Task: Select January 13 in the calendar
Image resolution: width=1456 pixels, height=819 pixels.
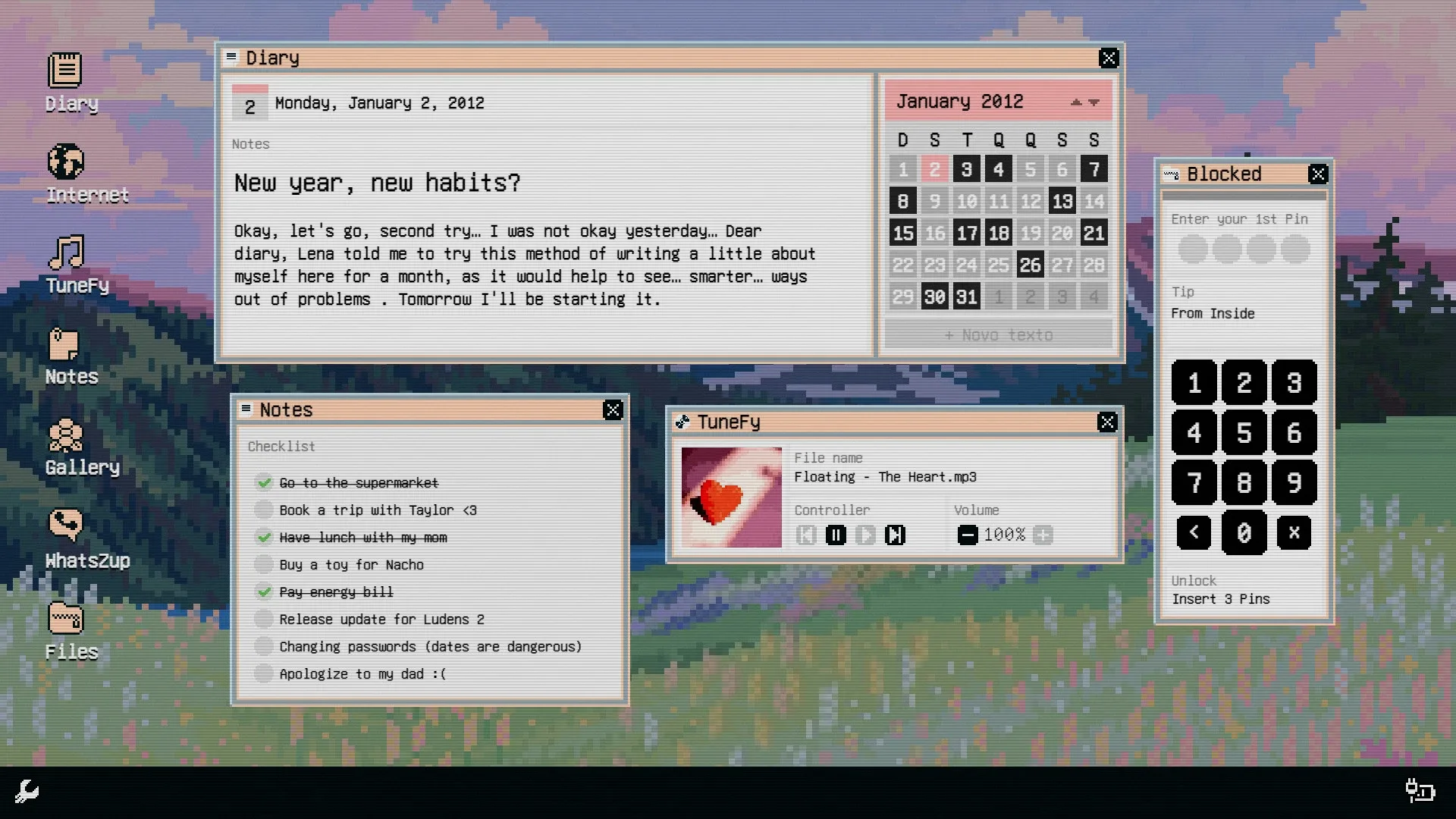Action: pos(1062,201)
